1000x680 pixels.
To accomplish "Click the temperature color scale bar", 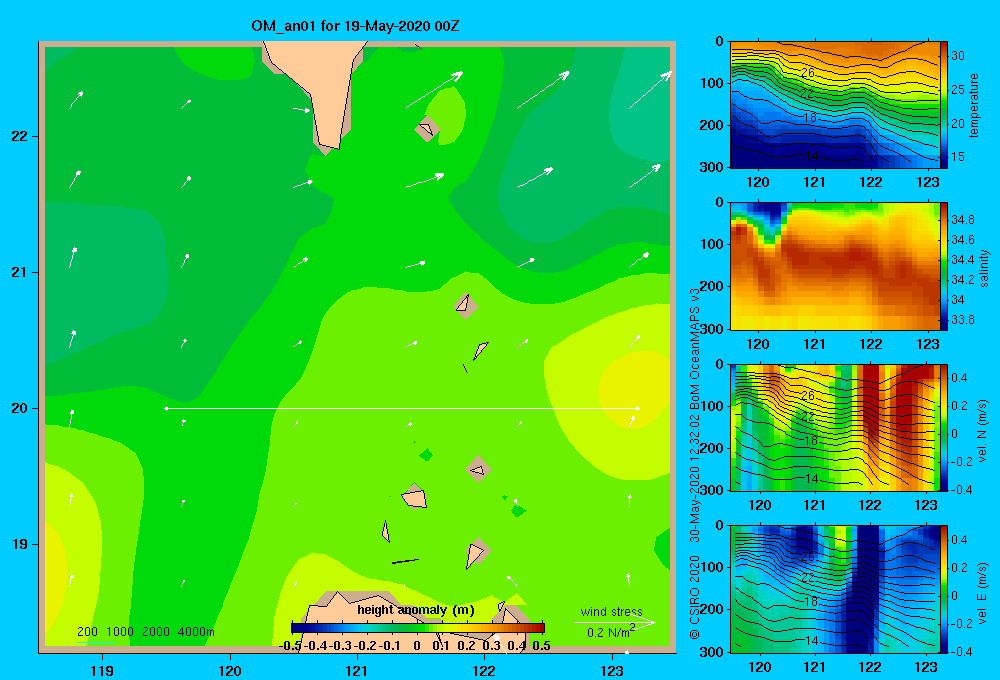I will click(944, 105).
